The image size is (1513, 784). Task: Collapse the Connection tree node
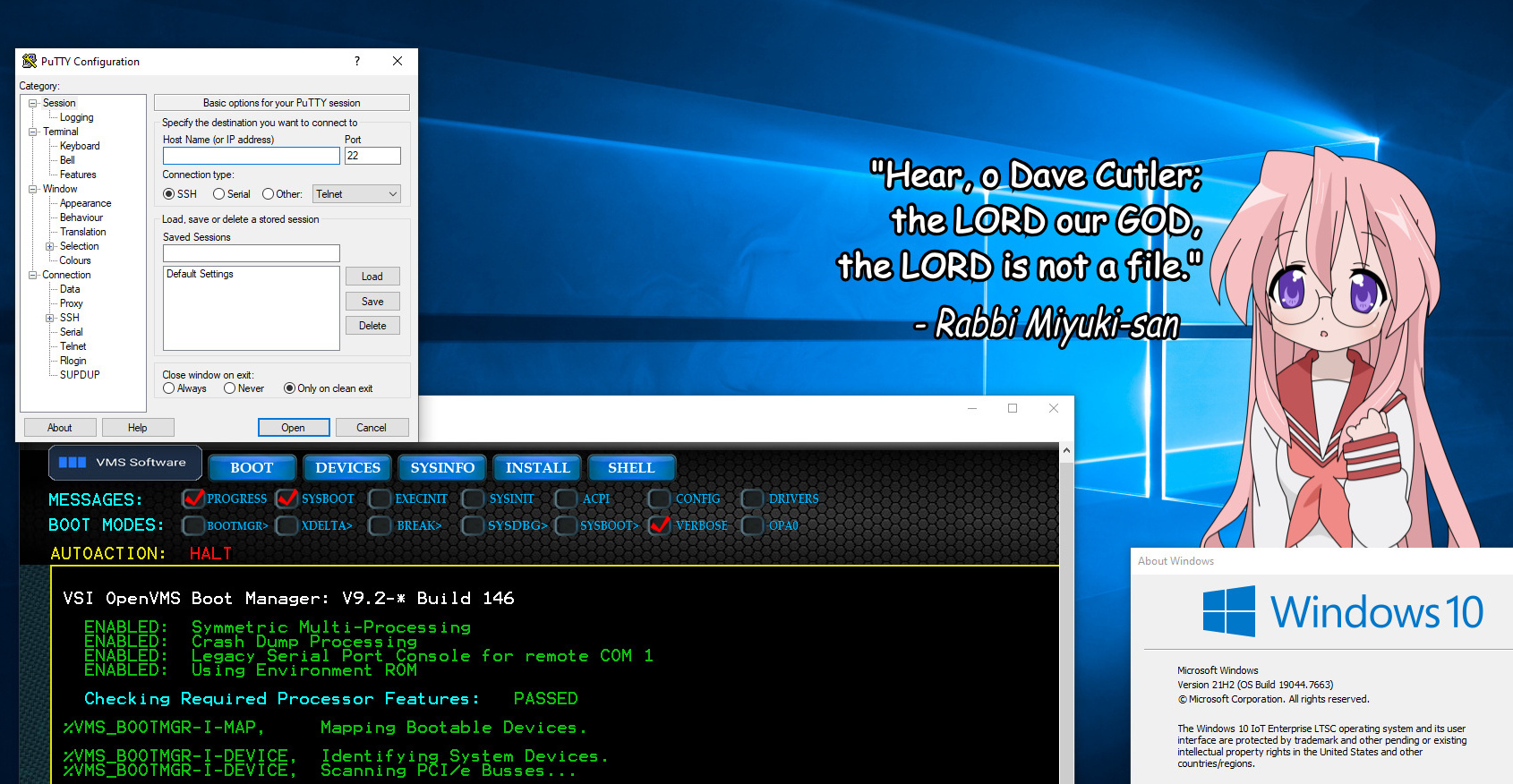[33, 275]
